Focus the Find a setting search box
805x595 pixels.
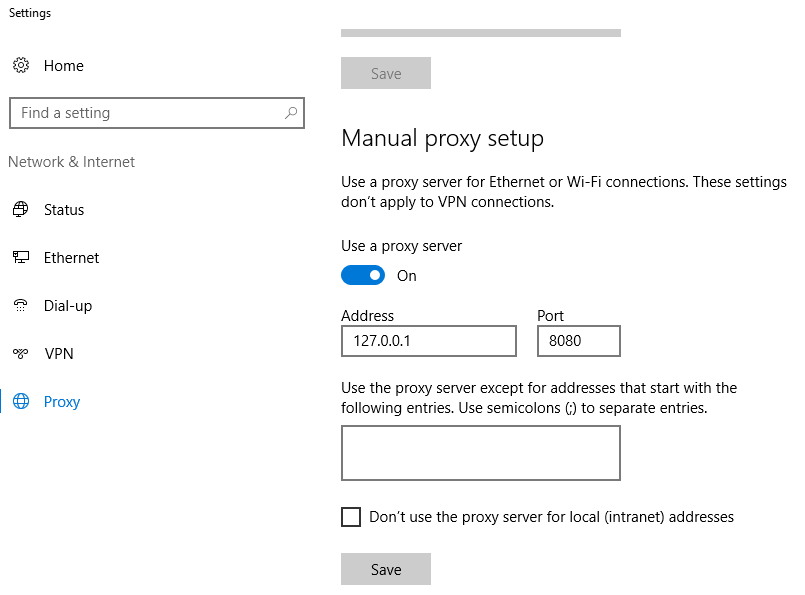point(157,112)
